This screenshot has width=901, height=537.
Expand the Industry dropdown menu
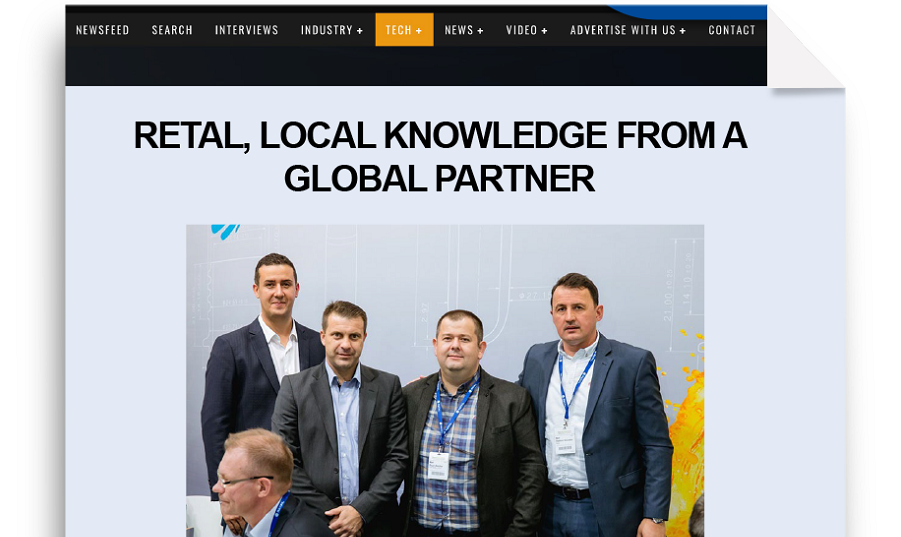[332, 30]
